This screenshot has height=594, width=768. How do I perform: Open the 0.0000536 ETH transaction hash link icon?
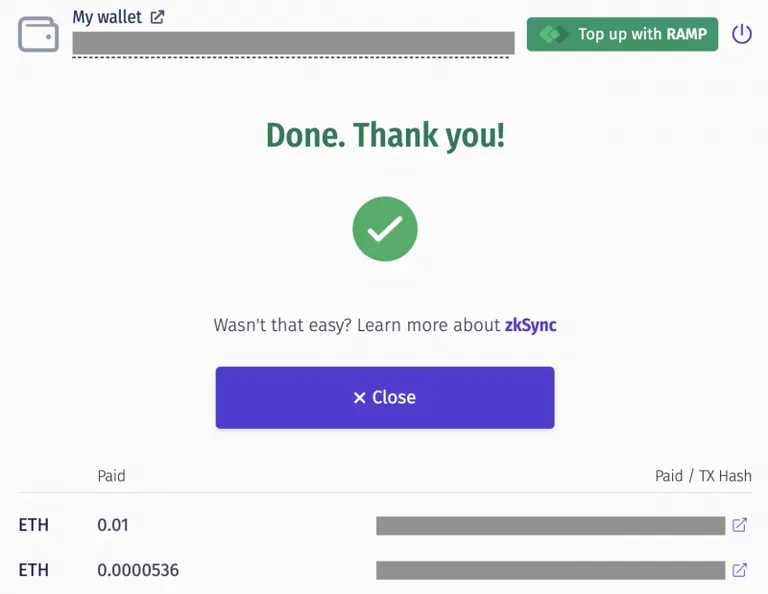pyautogui.click(x=739, y=570)
